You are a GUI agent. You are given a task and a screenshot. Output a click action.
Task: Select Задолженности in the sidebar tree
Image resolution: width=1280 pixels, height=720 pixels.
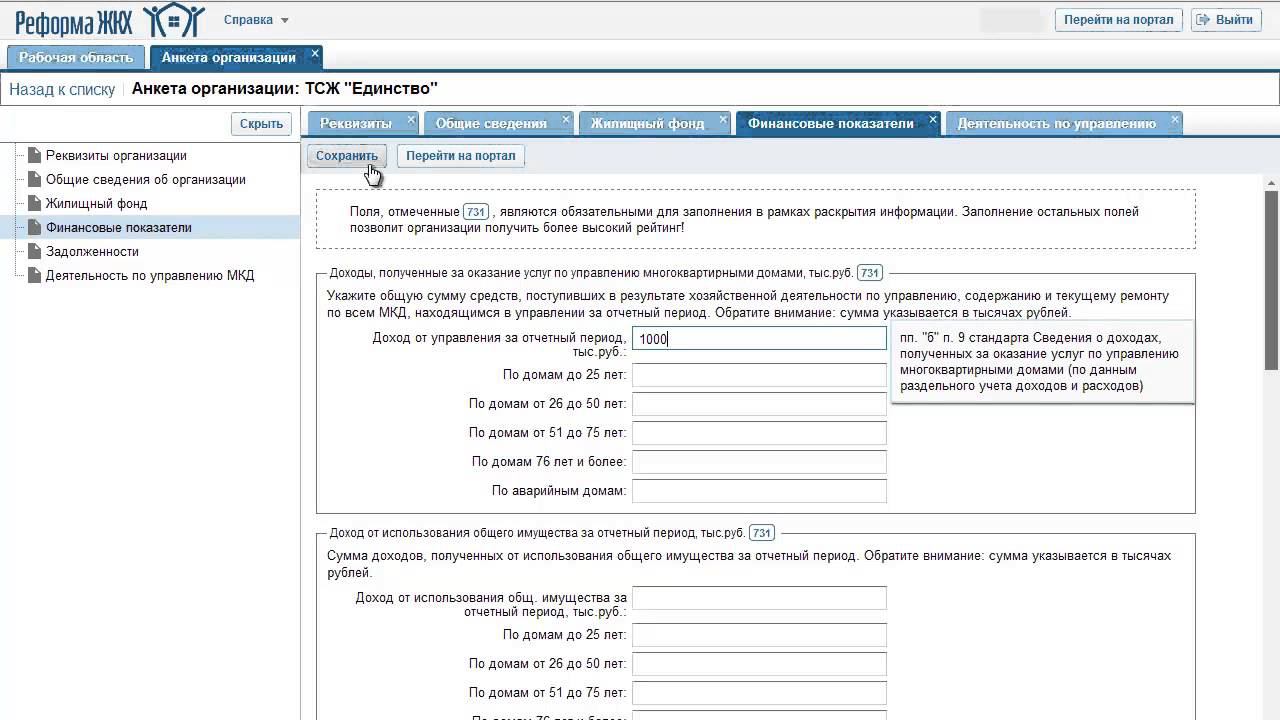click(x=92, y=252)
